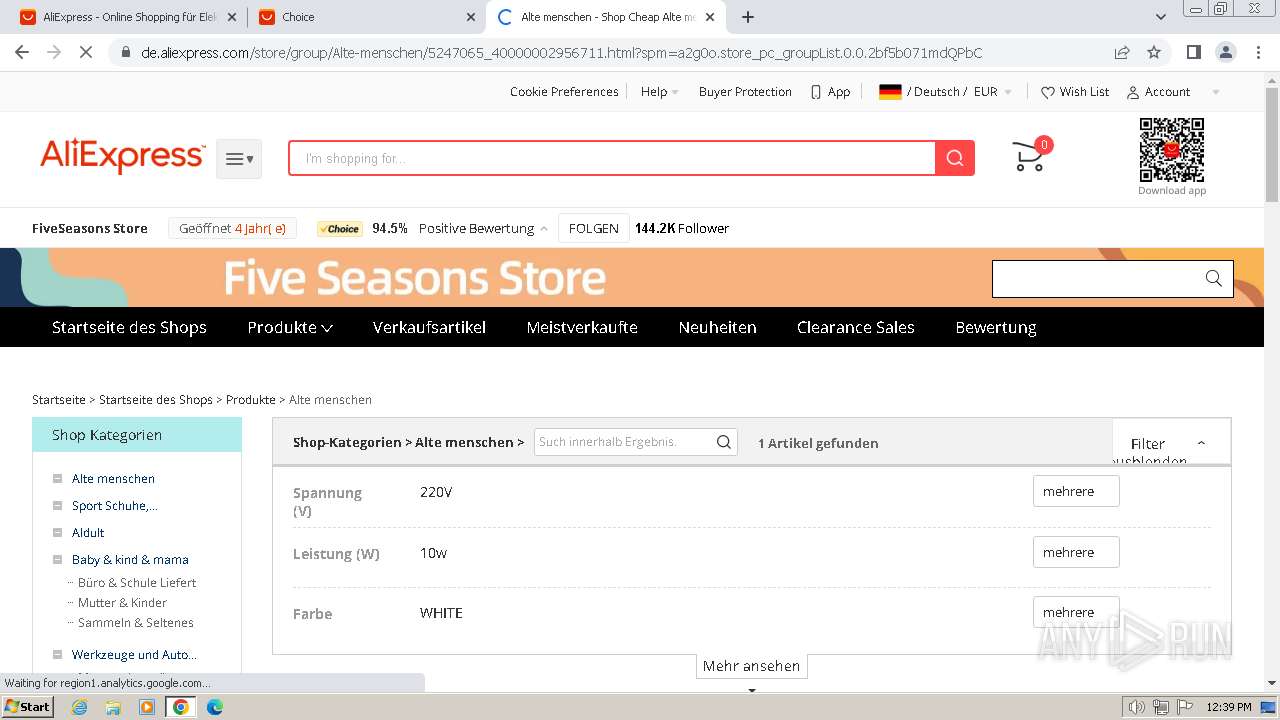Select Sport Schuhe category in sidebar
The height and width of the screenshot is (720, 1280).
click(x=115, y=506)
